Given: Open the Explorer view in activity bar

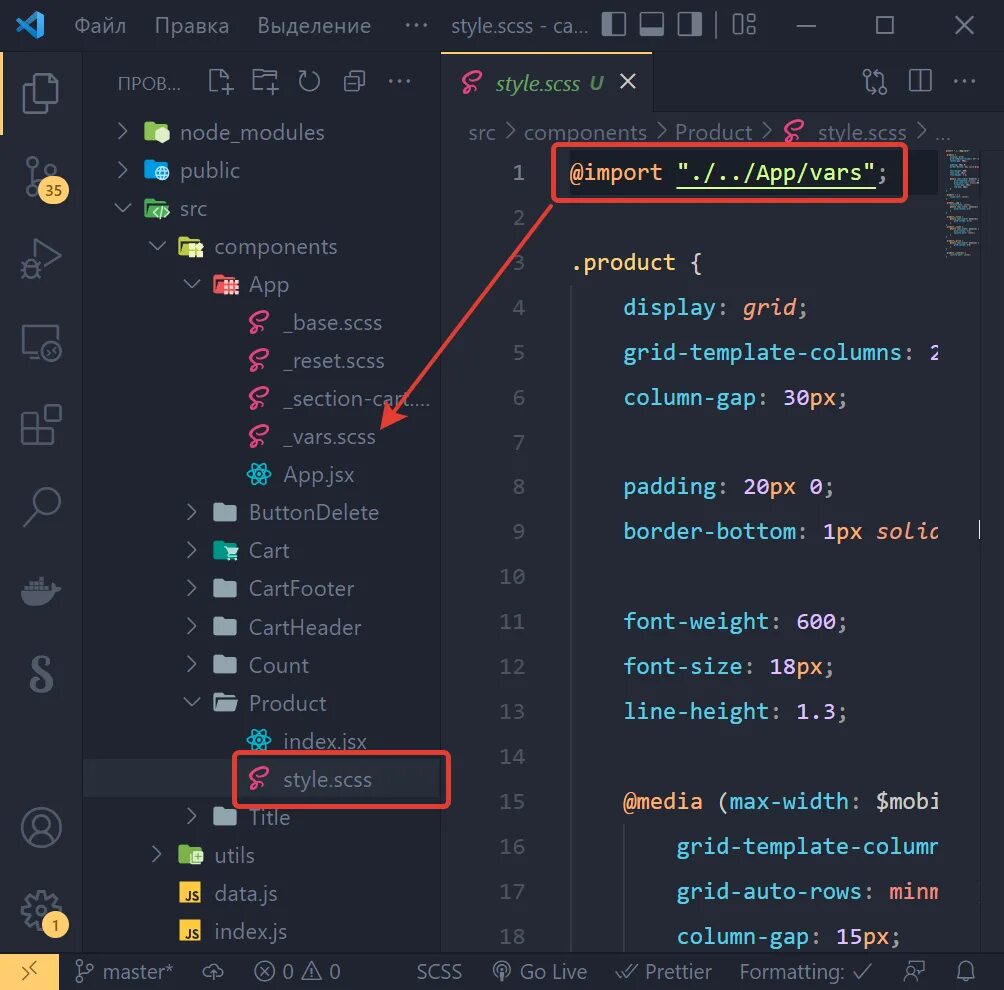Looking at the screenshot, I should coord(40,93).
